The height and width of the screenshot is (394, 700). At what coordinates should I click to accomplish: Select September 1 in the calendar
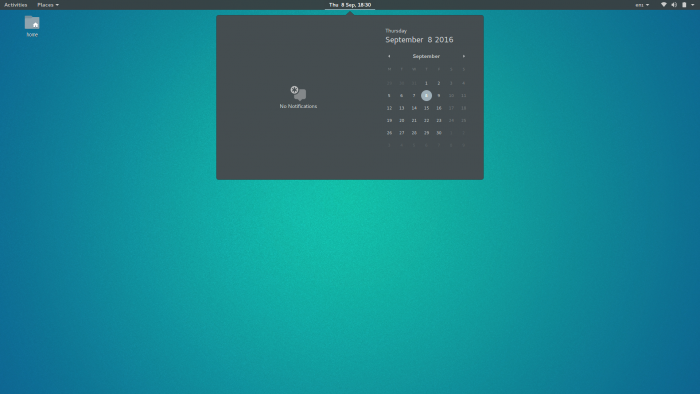tap(426, 83)
